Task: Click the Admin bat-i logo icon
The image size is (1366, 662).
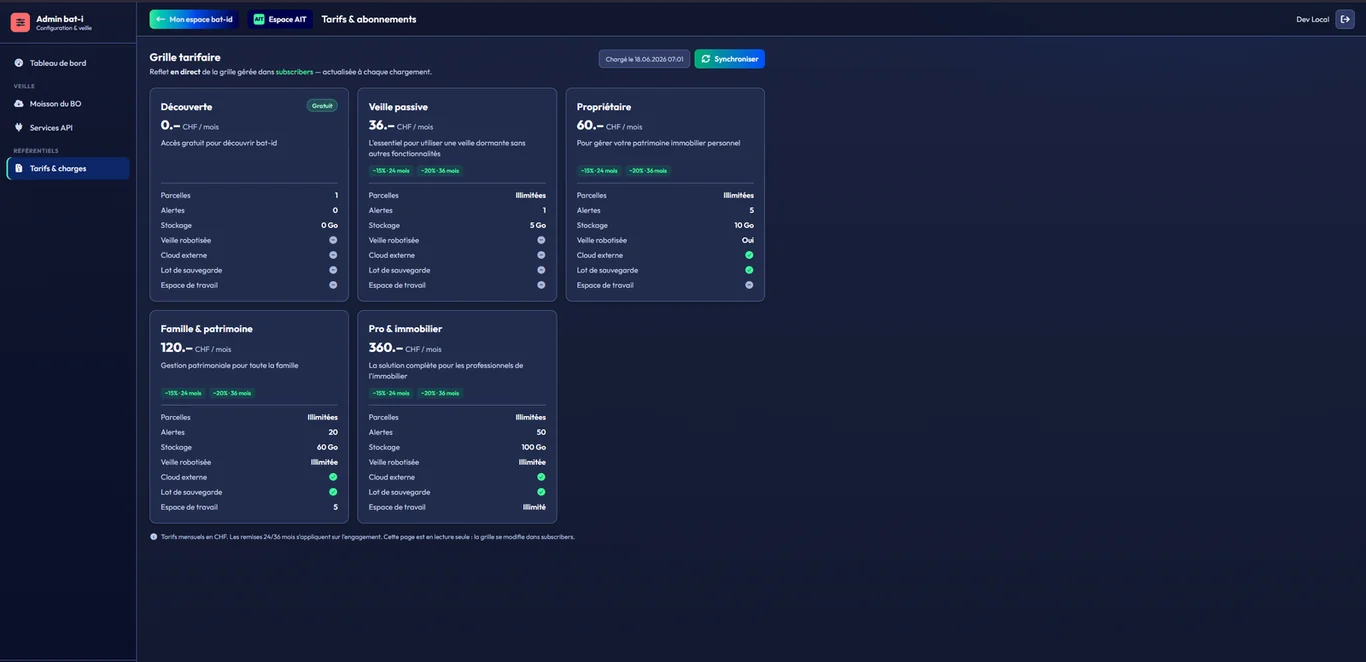Action: point(20,22)
